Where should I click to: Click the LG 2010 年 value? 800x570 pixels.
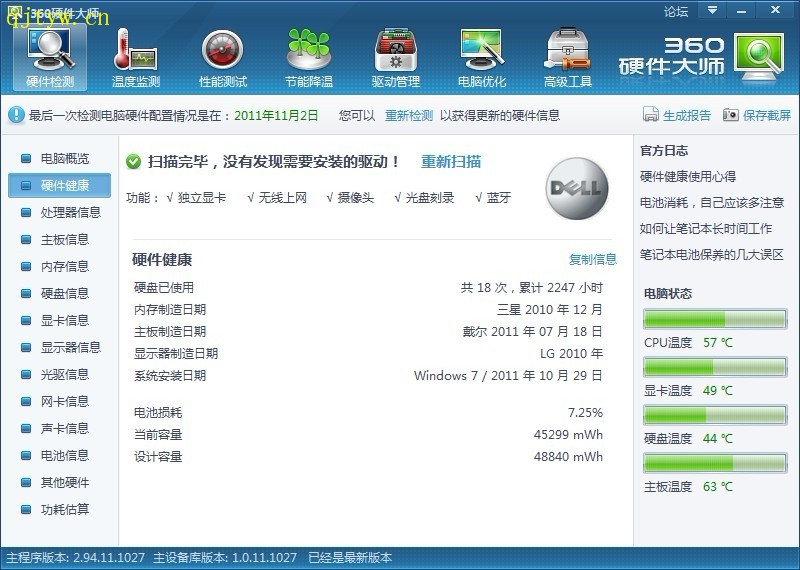pos(571,354)
